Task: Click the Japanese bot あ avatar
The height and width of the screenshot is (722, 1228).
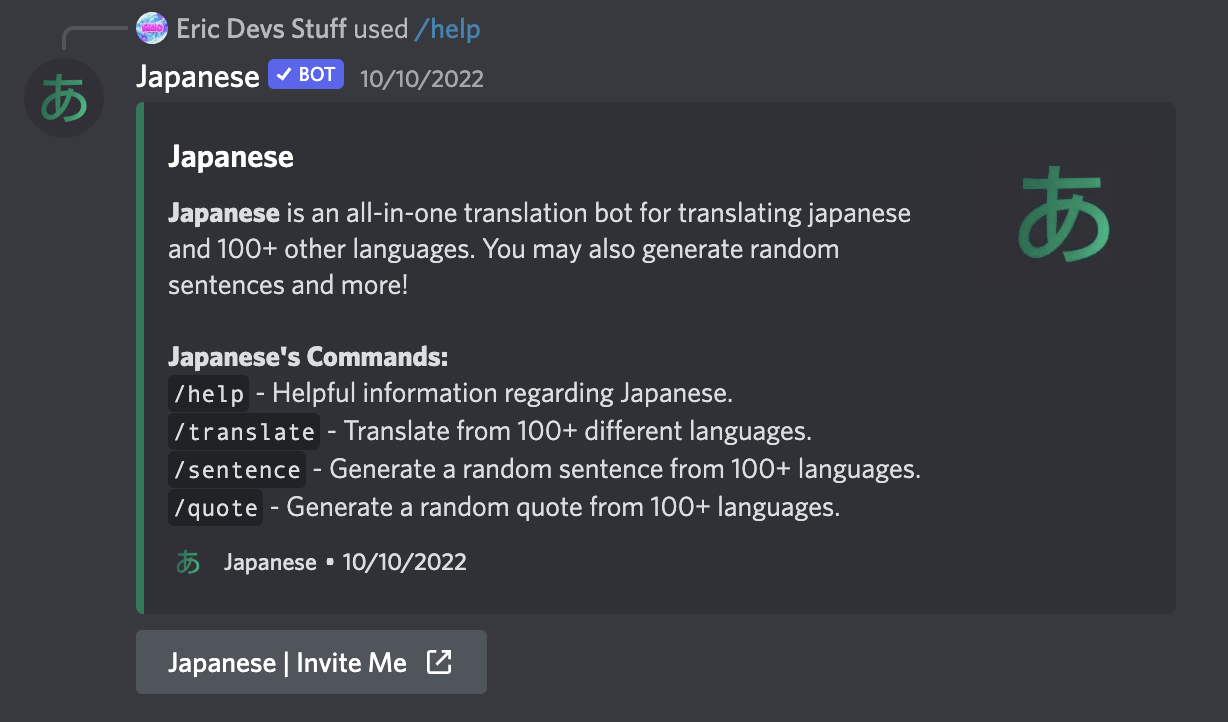Action: [x=63, y=98]
